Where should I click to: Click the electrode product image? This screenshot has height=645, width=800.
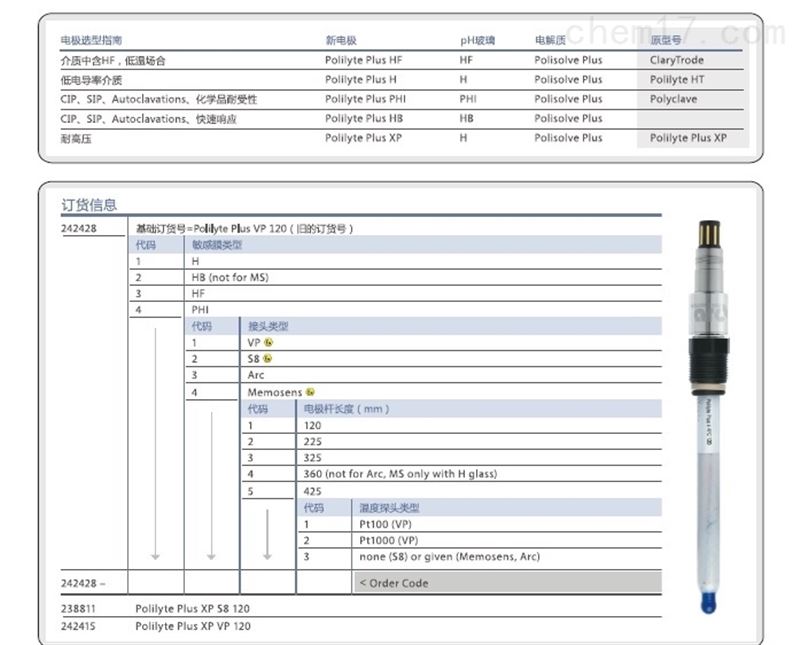(x=709, y=416)
